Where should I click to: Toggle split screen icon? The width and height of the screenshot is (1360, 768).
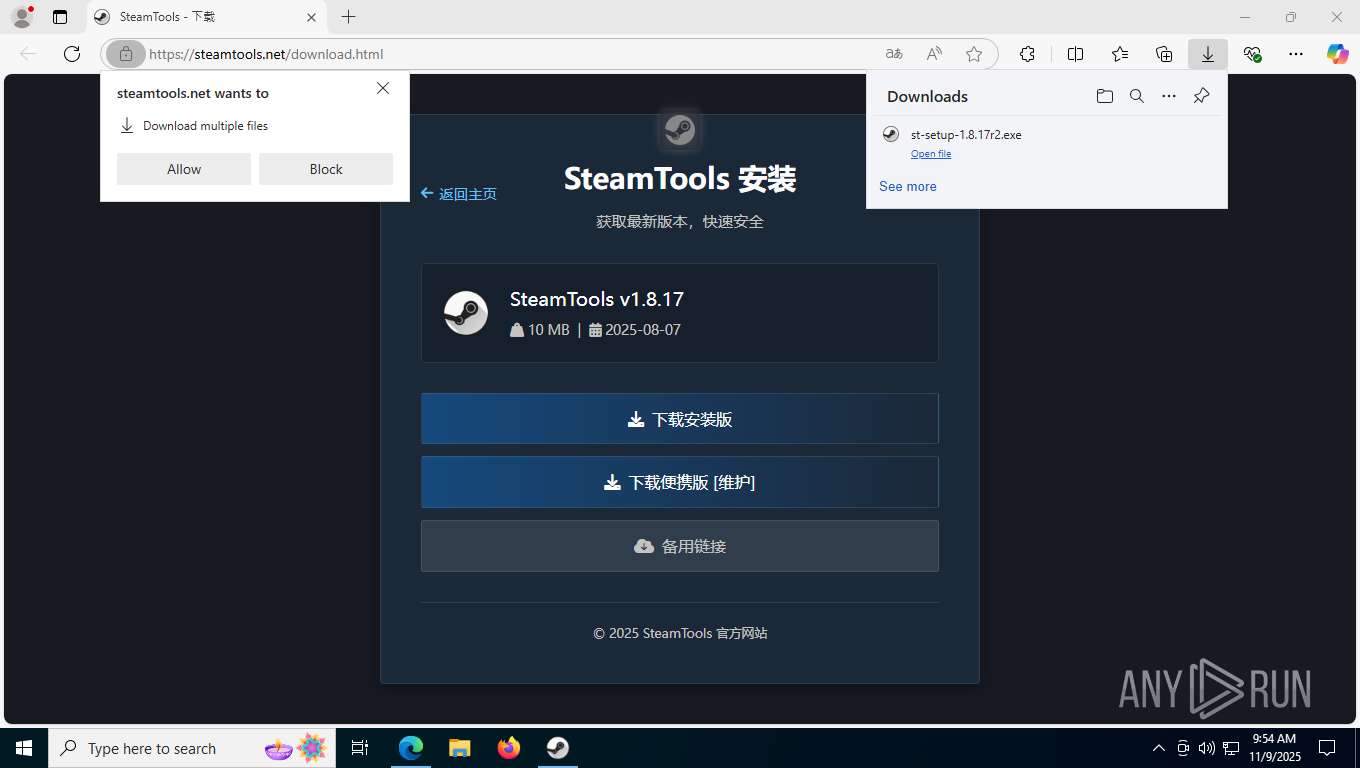click(x=1075, y=54)
